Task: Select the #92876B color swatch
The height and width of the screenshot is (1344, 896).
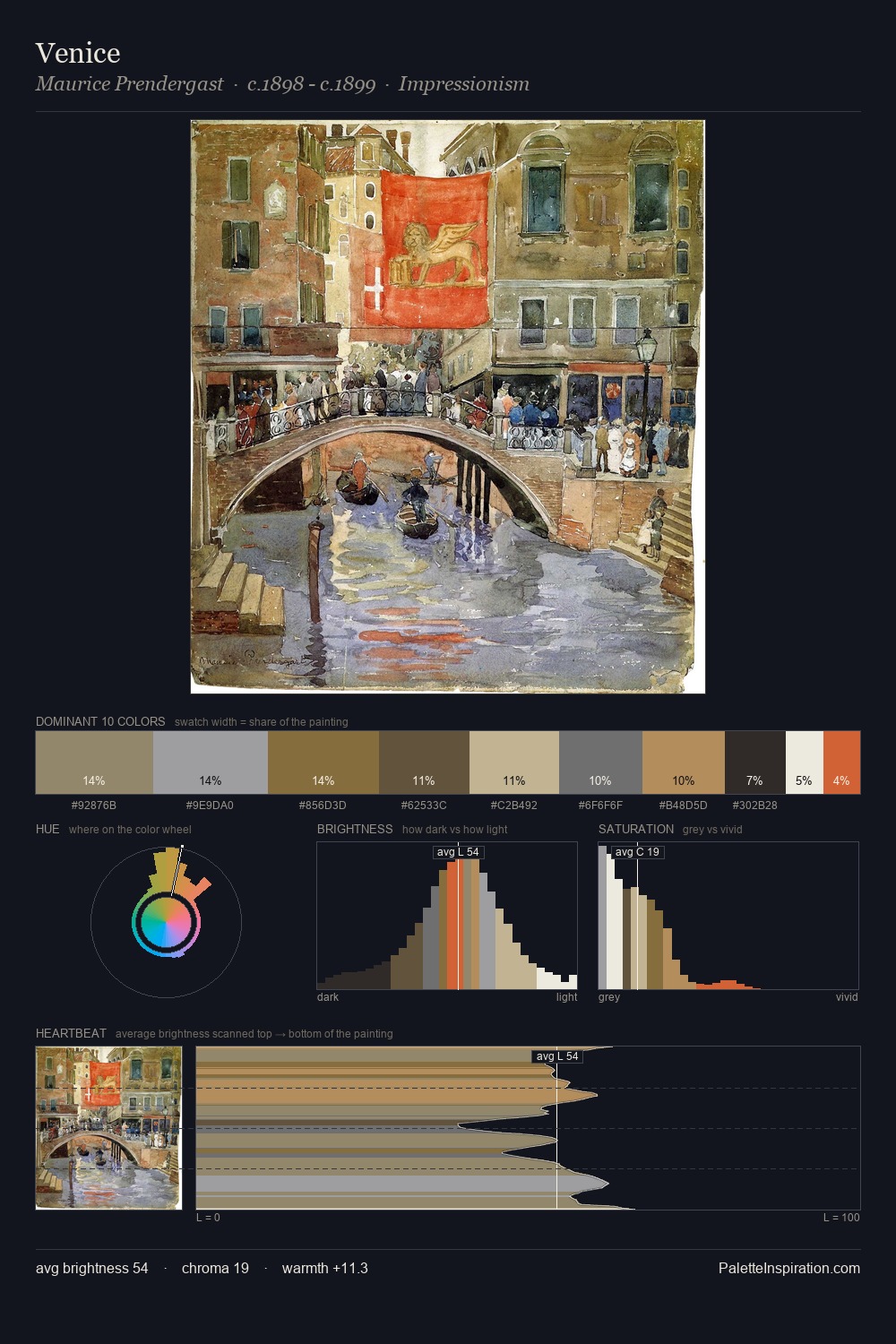Action: pos(94,762)
